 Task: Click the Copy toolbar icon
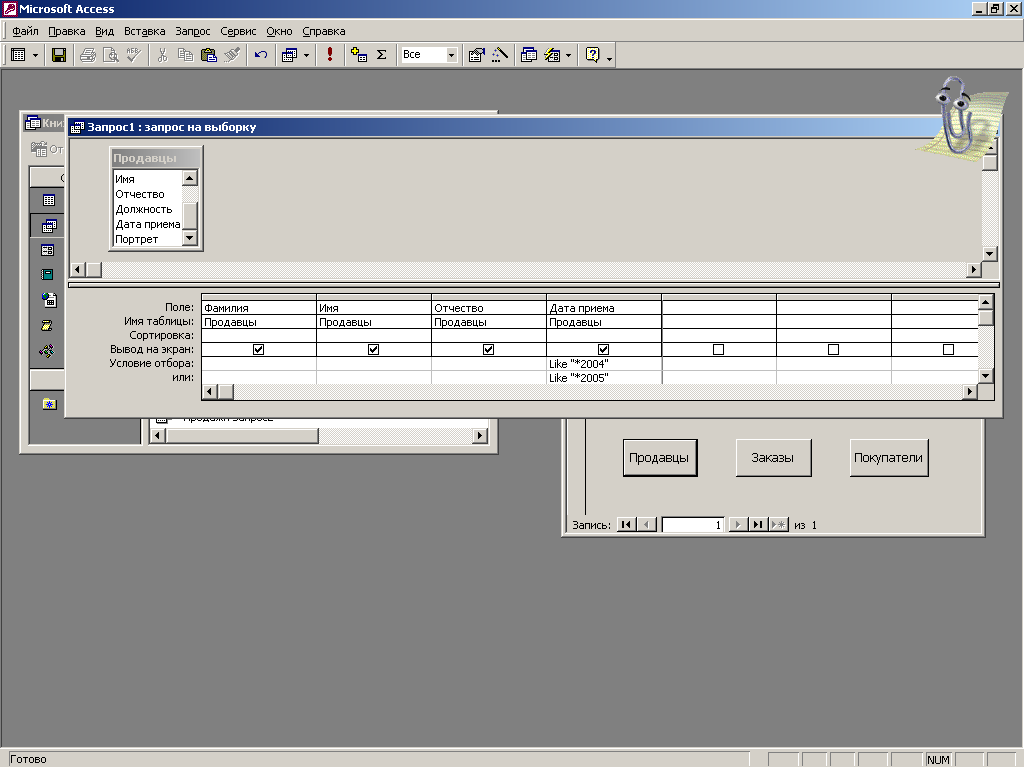(185, 55)
